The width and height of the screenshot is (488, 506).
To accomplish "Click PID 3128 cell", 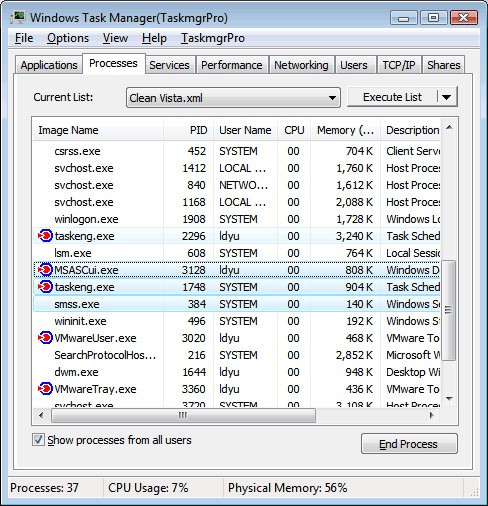I will pos(194,270).
